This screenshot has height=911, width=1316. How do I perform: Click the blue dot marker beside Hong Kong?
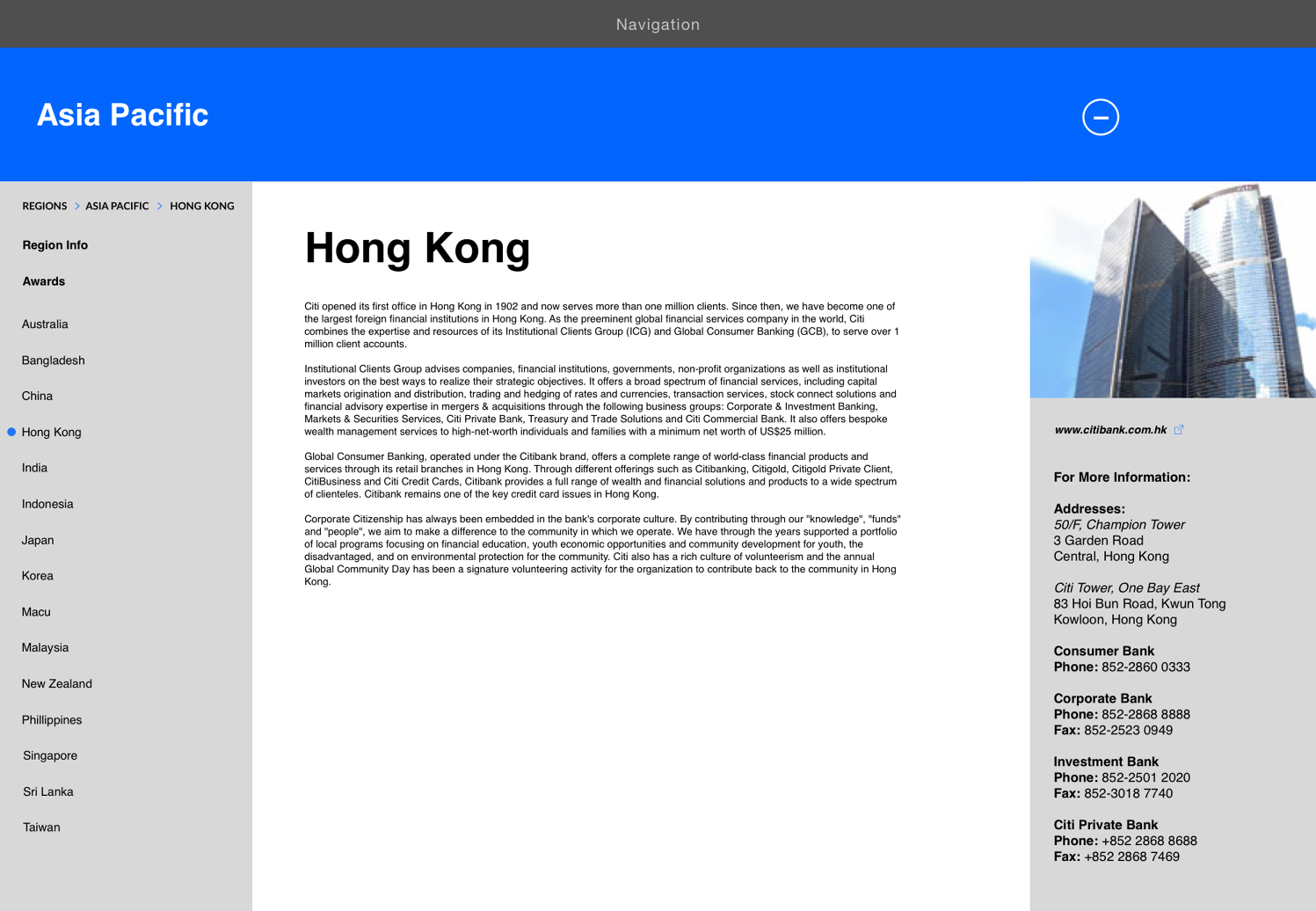coord(11,432)
